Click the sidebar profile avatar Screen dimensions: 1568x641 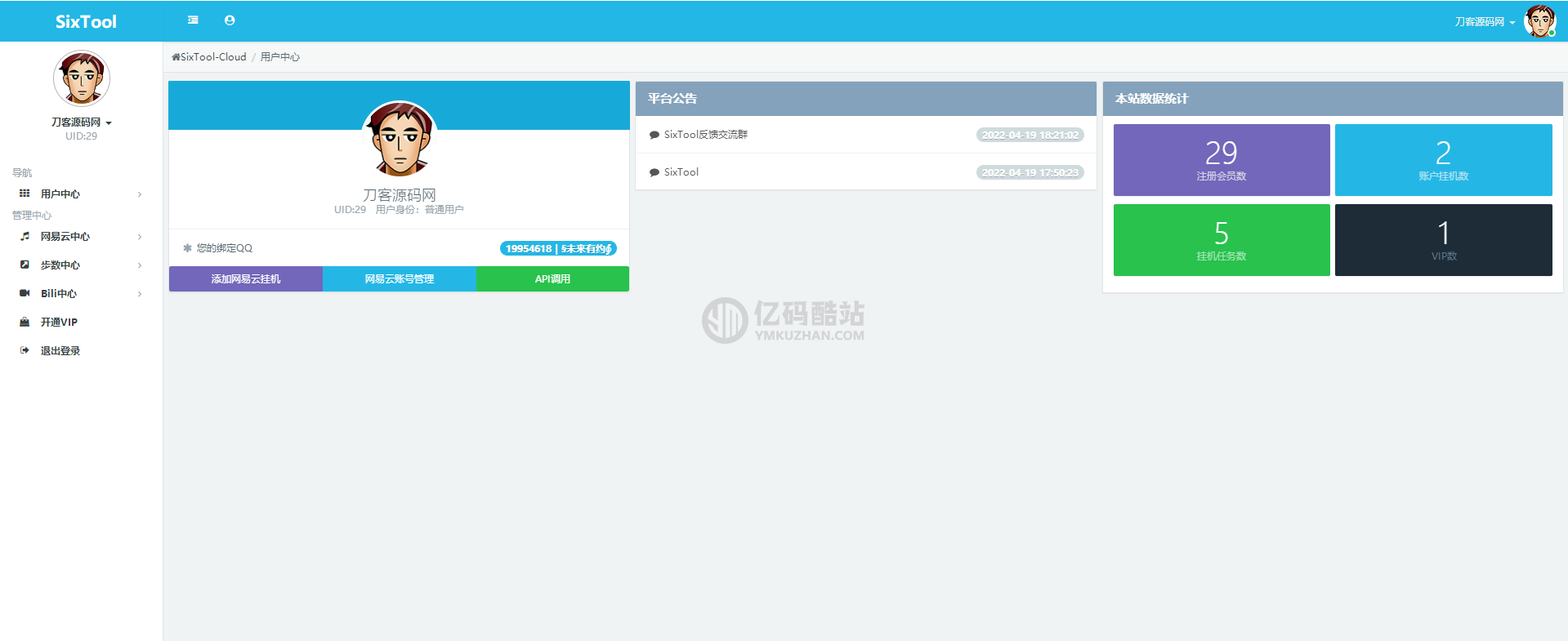pyautogui.click(x=82, y=78)
